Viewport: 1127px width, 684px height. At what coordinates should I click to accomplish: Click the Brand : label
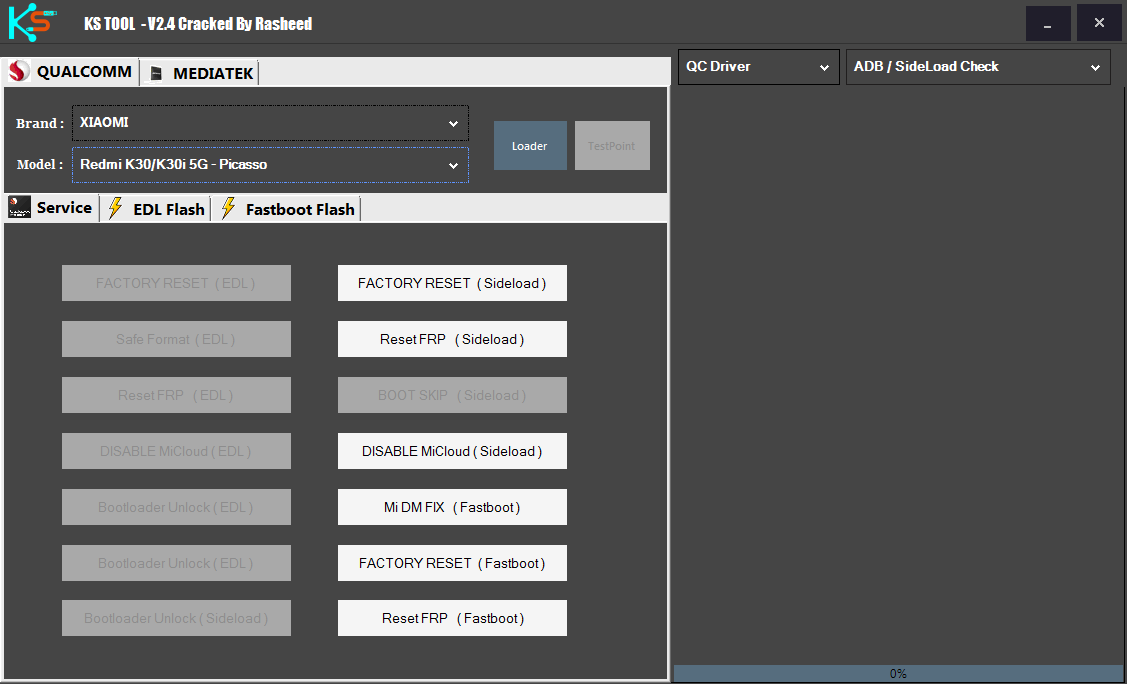point(40,124)
